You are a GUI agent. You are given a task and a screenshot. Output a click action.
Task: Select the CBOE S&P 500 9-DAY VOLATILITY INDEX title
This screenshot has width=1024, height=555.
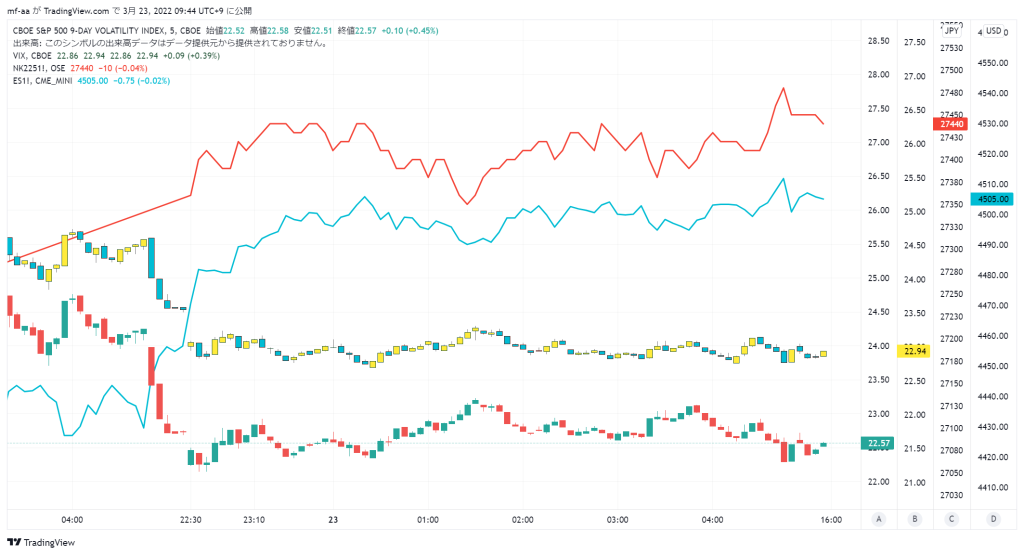(106, 31)
